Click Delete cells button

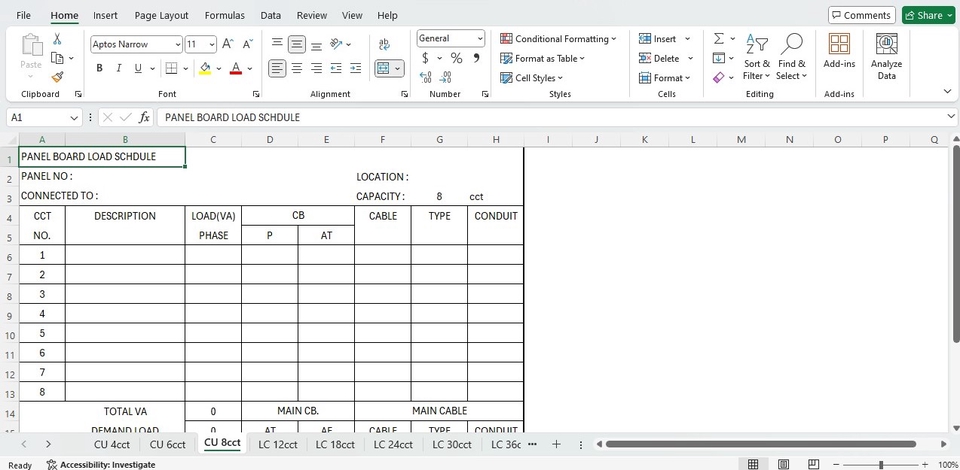point(659,58)
